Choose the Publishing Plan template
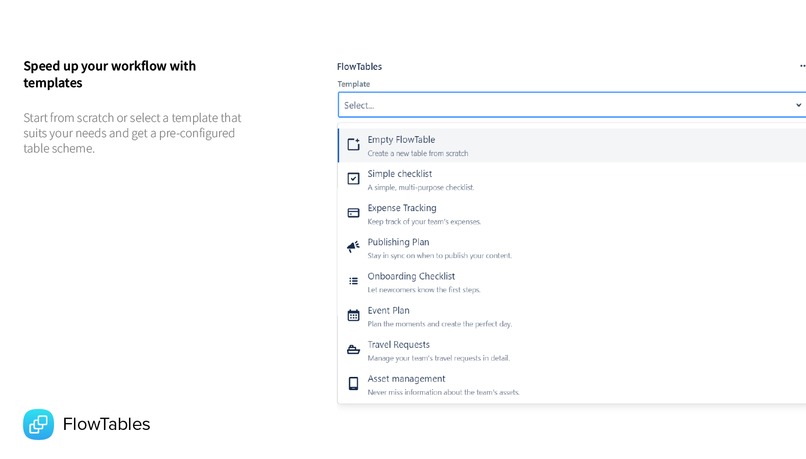806x459 pixels. coord(572,248)
